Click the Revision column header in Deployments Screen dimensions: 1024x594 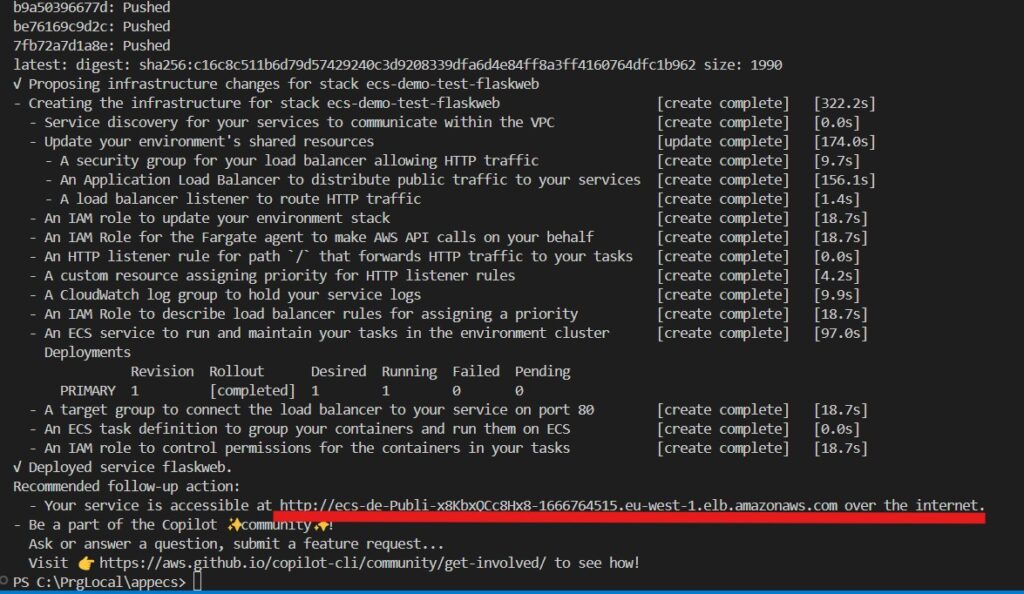click(x=162, y=371)
